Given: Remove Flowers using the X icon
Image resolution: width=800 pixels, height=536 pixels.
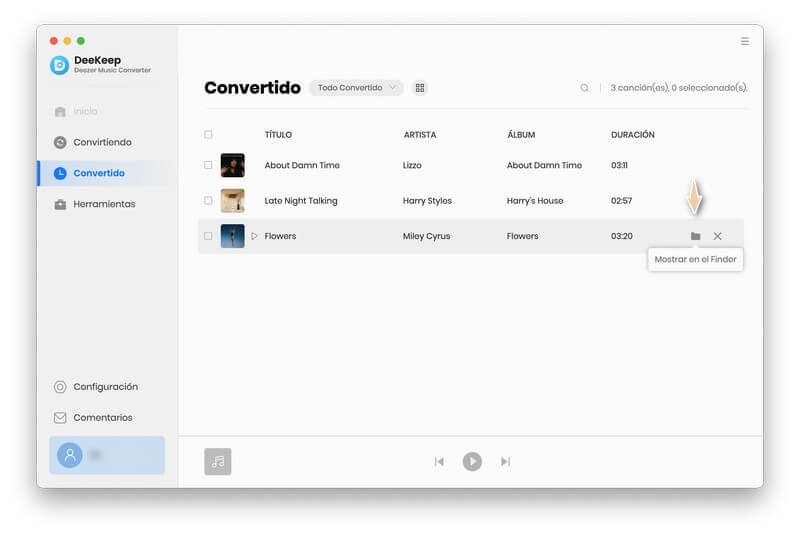Looking at the screenshot, I should 717,236.
